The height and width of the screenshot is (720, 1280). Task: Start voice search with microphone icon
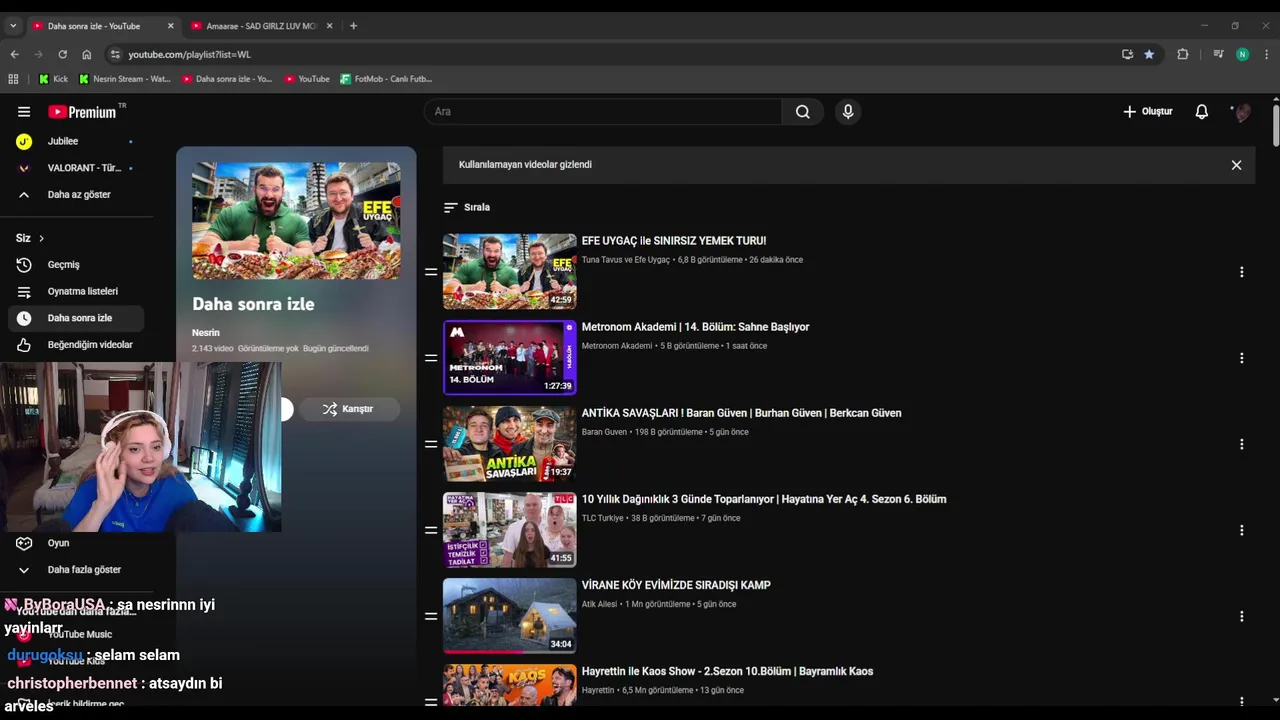pos(848,112)
